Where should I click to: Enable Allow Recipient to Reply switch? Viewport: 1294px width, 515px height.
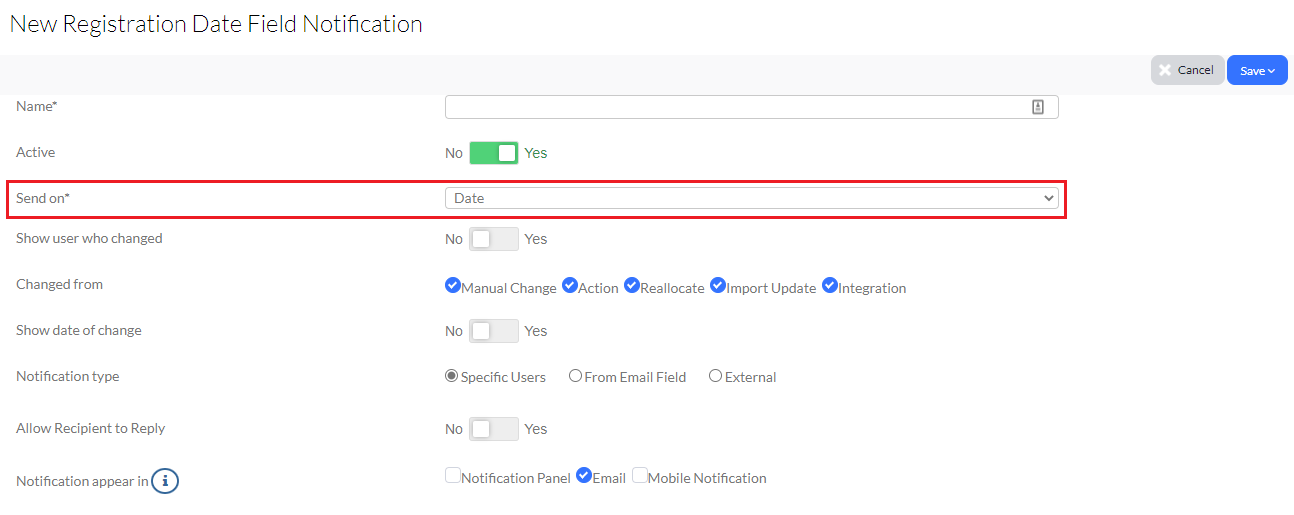tap(494, 429)
